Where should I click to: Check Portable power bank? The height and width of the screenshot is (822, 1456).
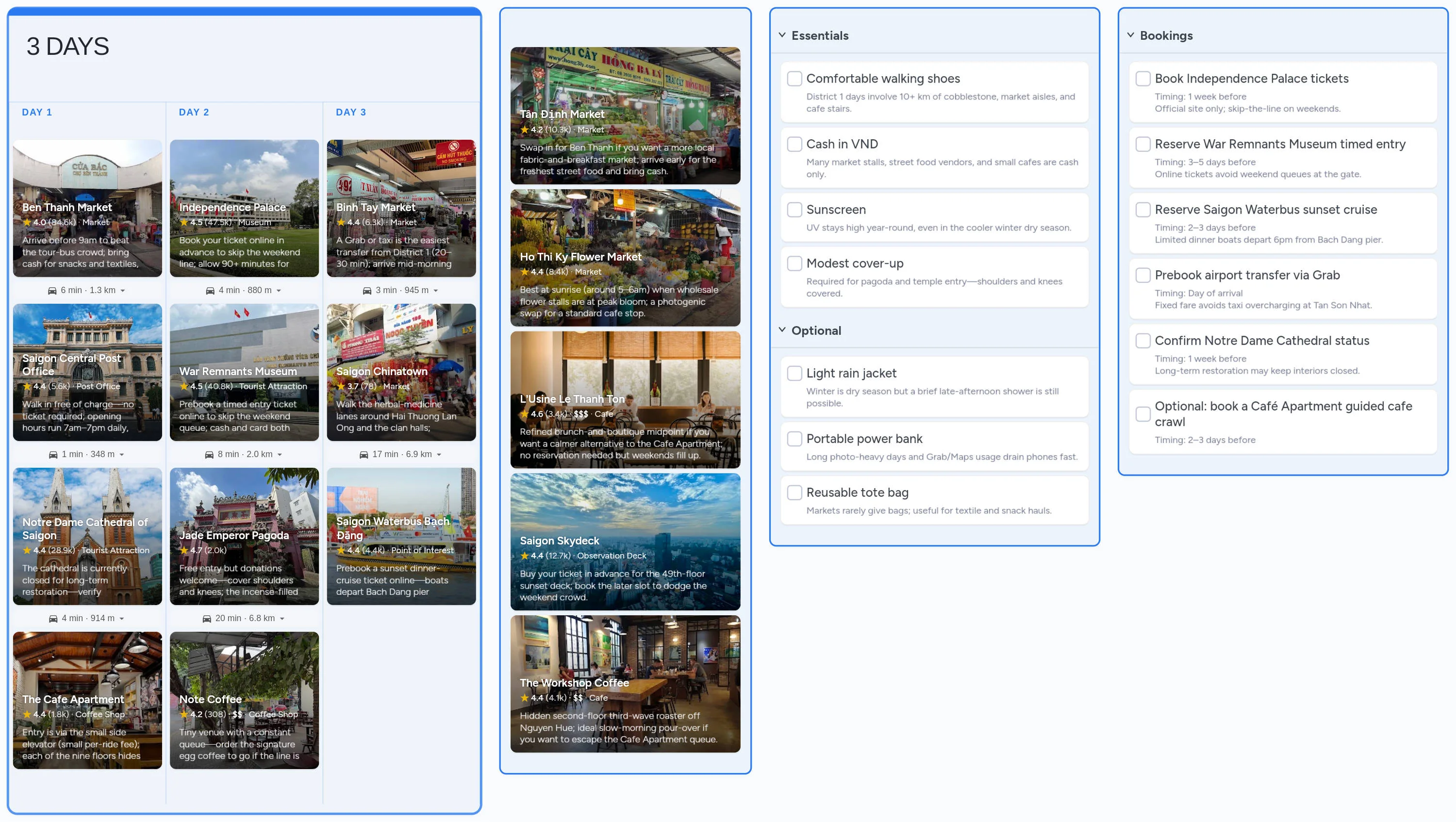[794, 439]
